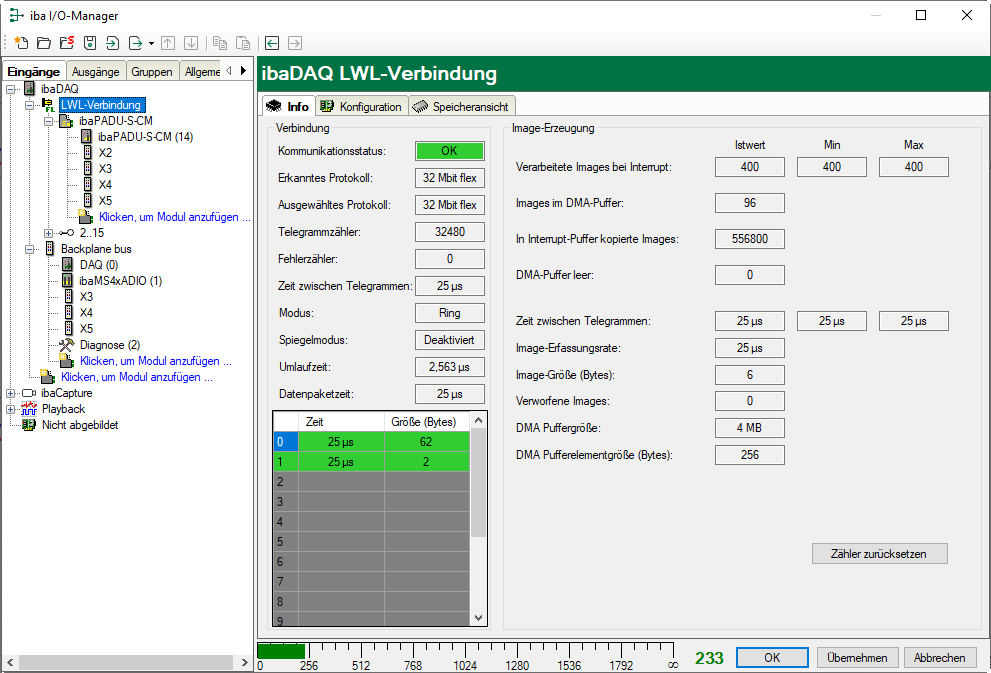The height and width of the screenshot is (673, 991).
Task: Select the Diagnose (2) tools icon
Action: [x=67, y=345]
